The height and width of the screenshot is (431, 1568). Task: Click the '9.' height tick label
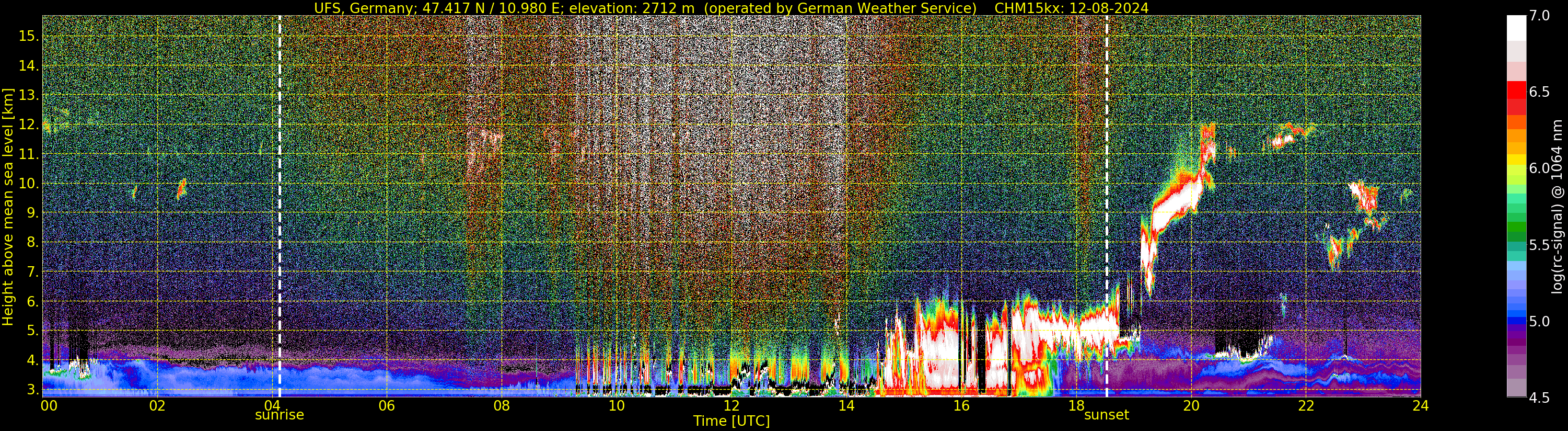click(x=32, y=213)
